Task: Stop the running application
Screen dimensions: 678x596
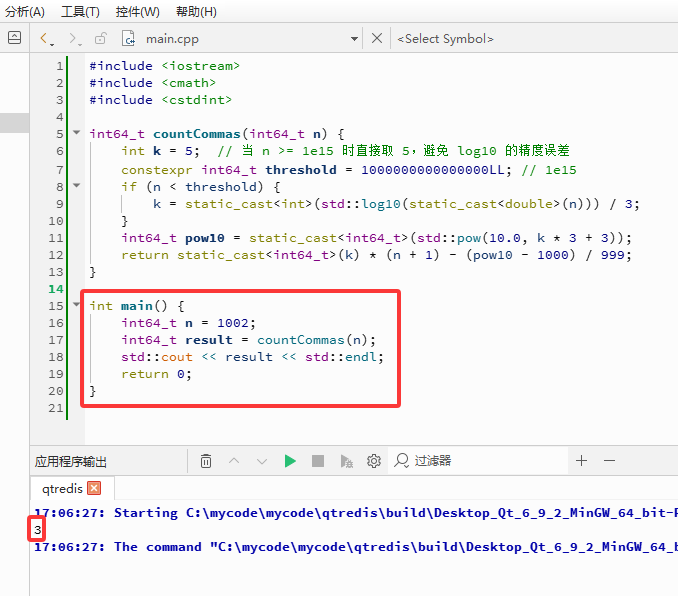Action: pyautogui.click(x=318, y=461)
